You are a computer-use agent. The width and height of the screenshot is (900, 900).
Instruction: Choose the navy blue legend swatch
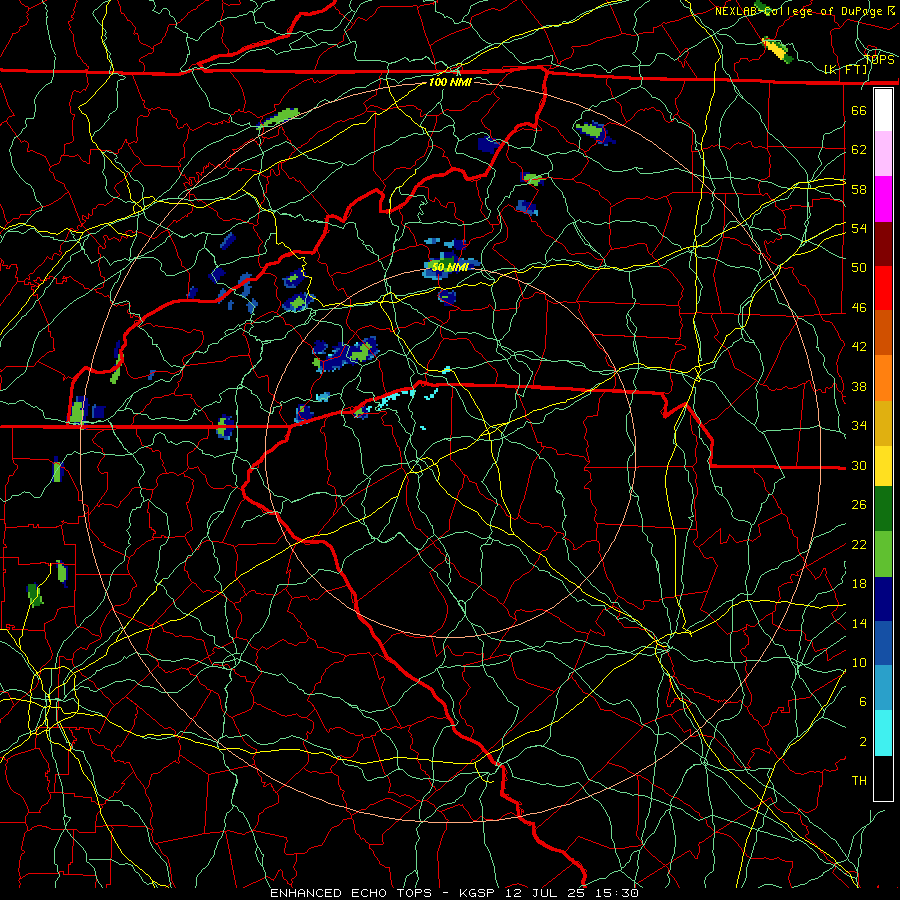(x=883, y=599)
